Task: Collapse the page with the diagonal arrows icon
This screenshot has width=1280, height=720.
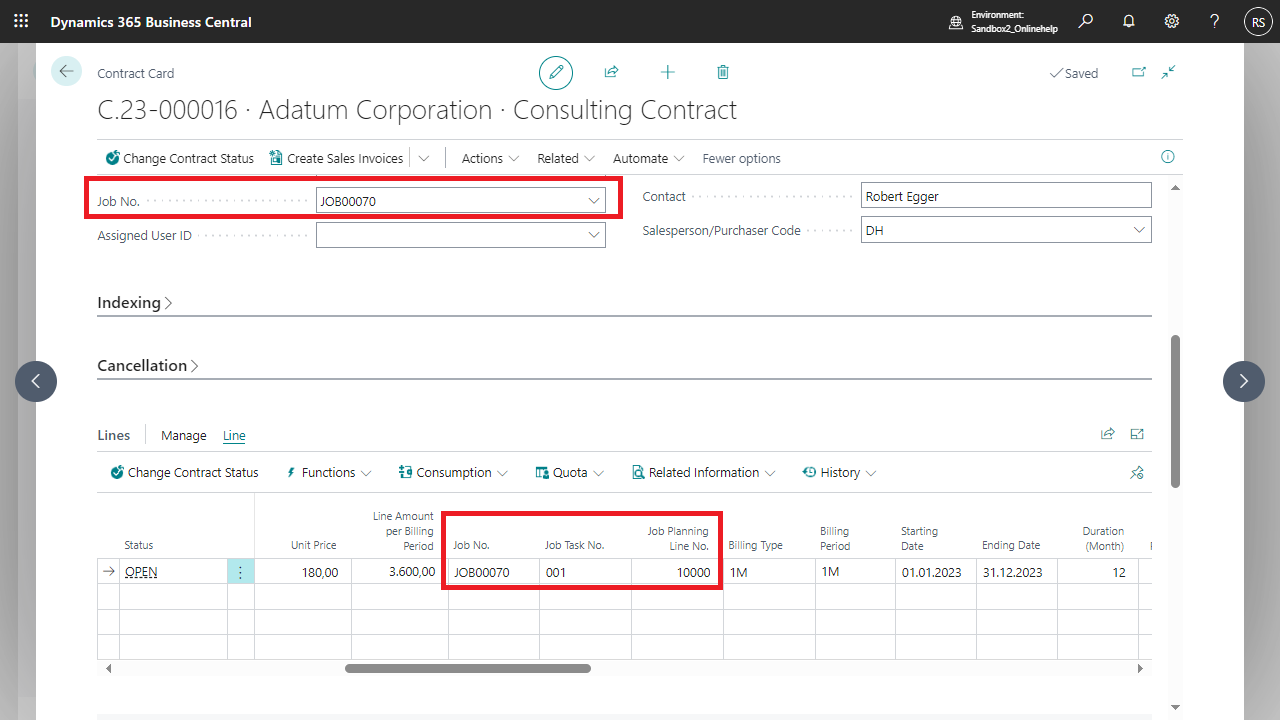Action: tap(1168, 72)
